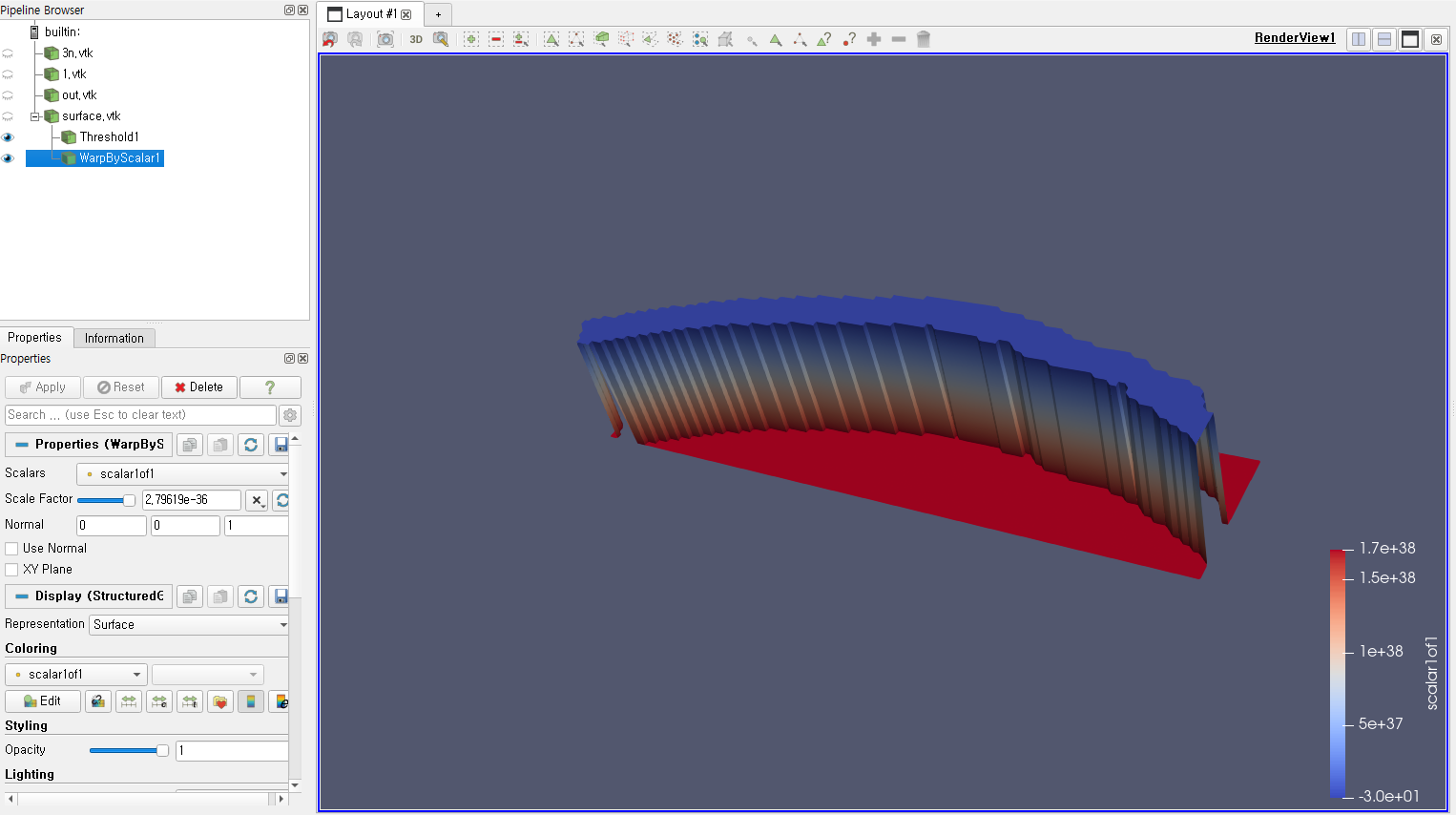This screenshot has height=815, width=1456.
Task: Open the coloring component dropdown
Action: point(207,675)
